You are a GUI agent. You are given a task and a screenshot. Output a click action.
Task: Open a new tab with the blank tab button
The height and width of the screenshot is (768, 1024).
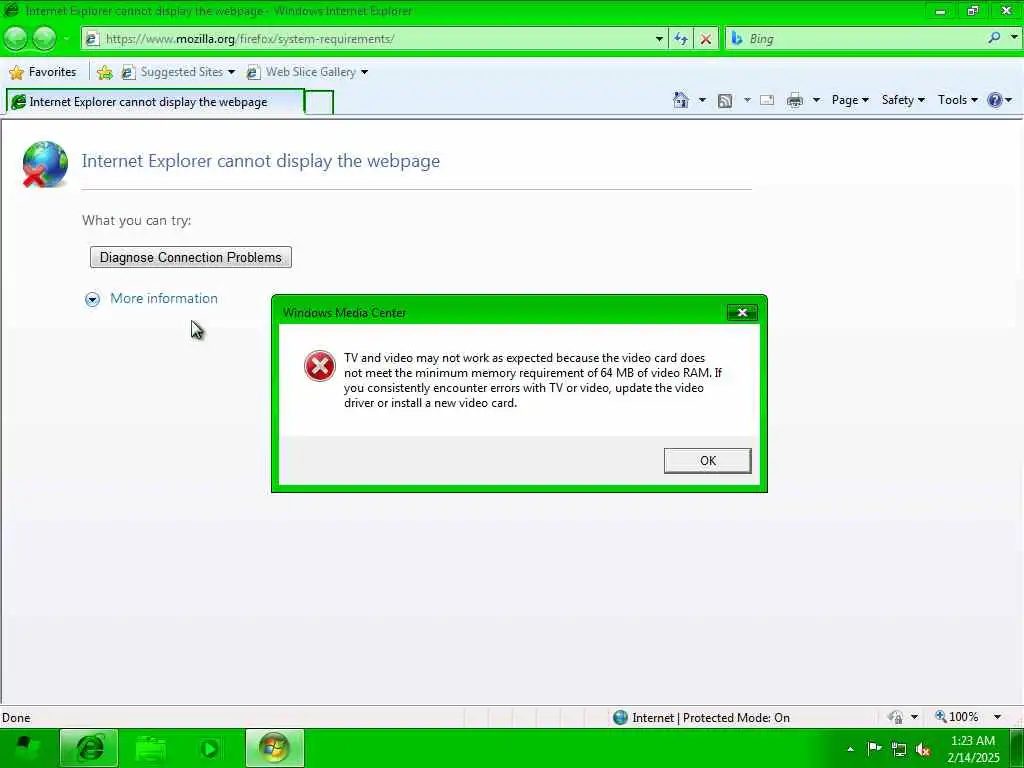coord(319,103)
